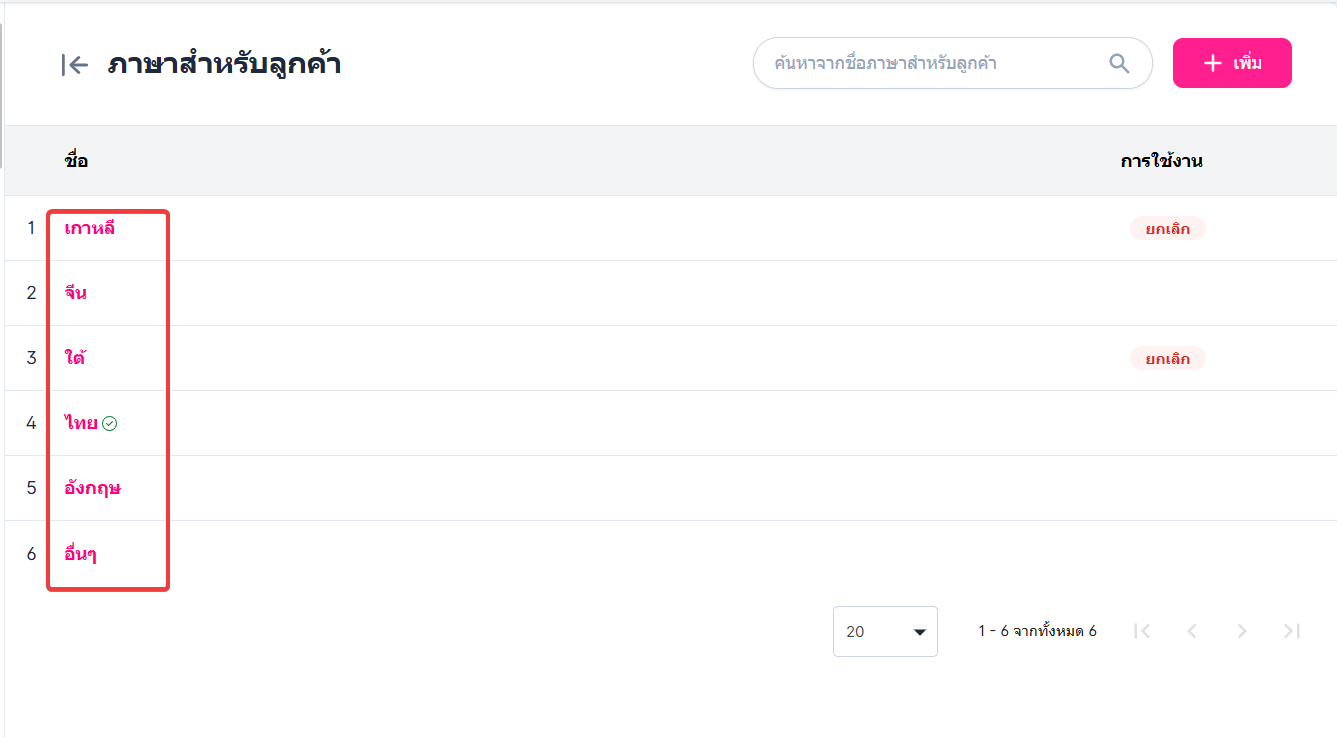Click the การใช้งาน column header
This screenshot has width=1337, height=737.
click(1161, 161)
